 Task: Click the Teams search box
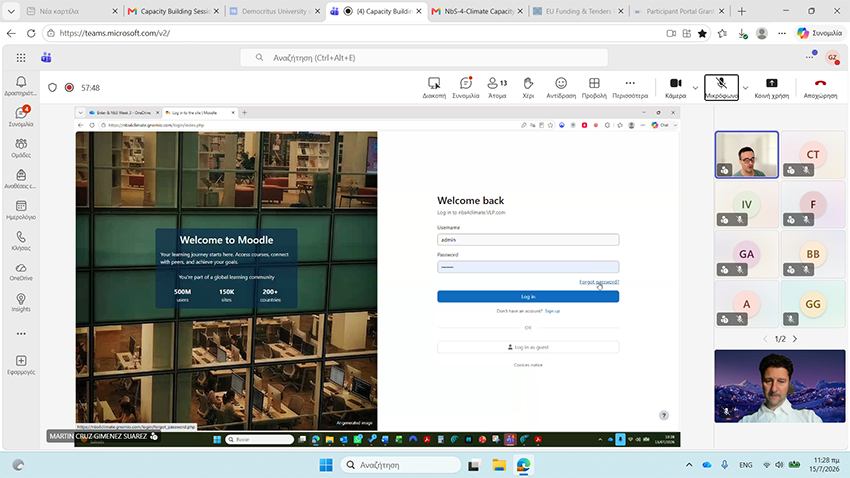pos(424,57)
